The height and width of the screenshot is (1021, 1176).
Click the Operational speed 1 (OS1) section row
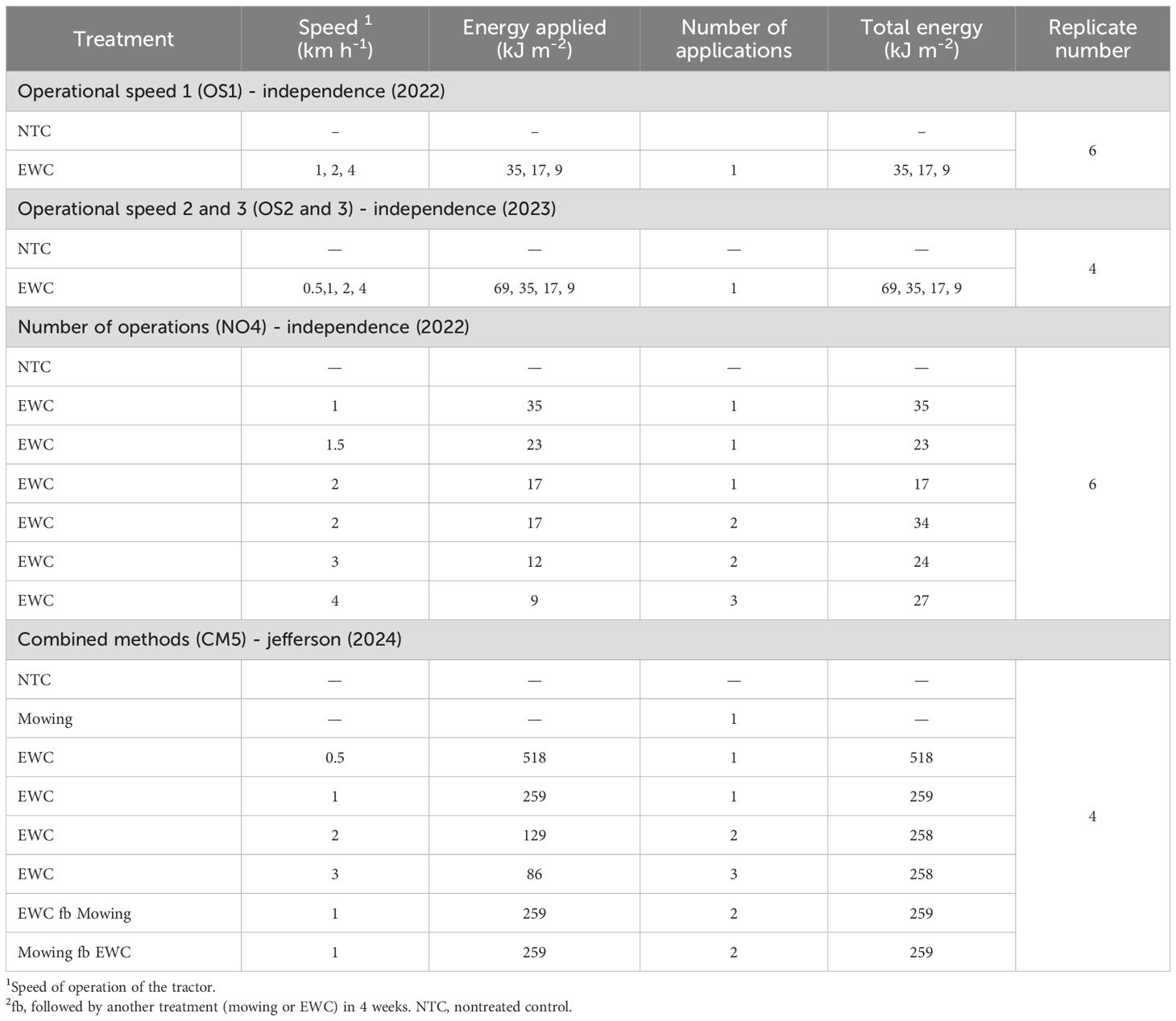click(231, 91)
